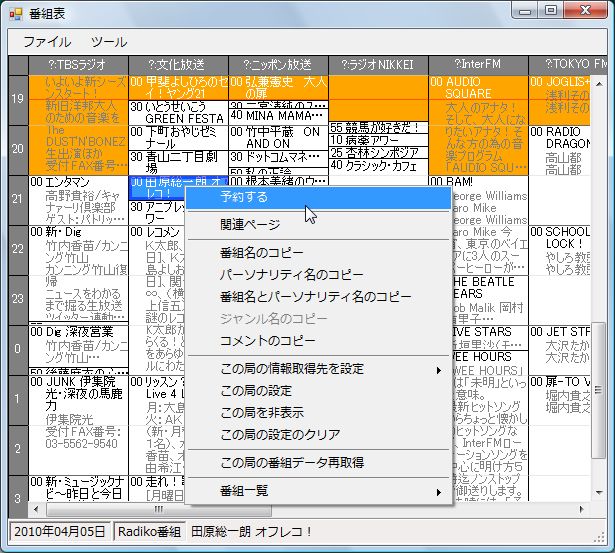Click ニッポン放送 column header

[278, 65]
